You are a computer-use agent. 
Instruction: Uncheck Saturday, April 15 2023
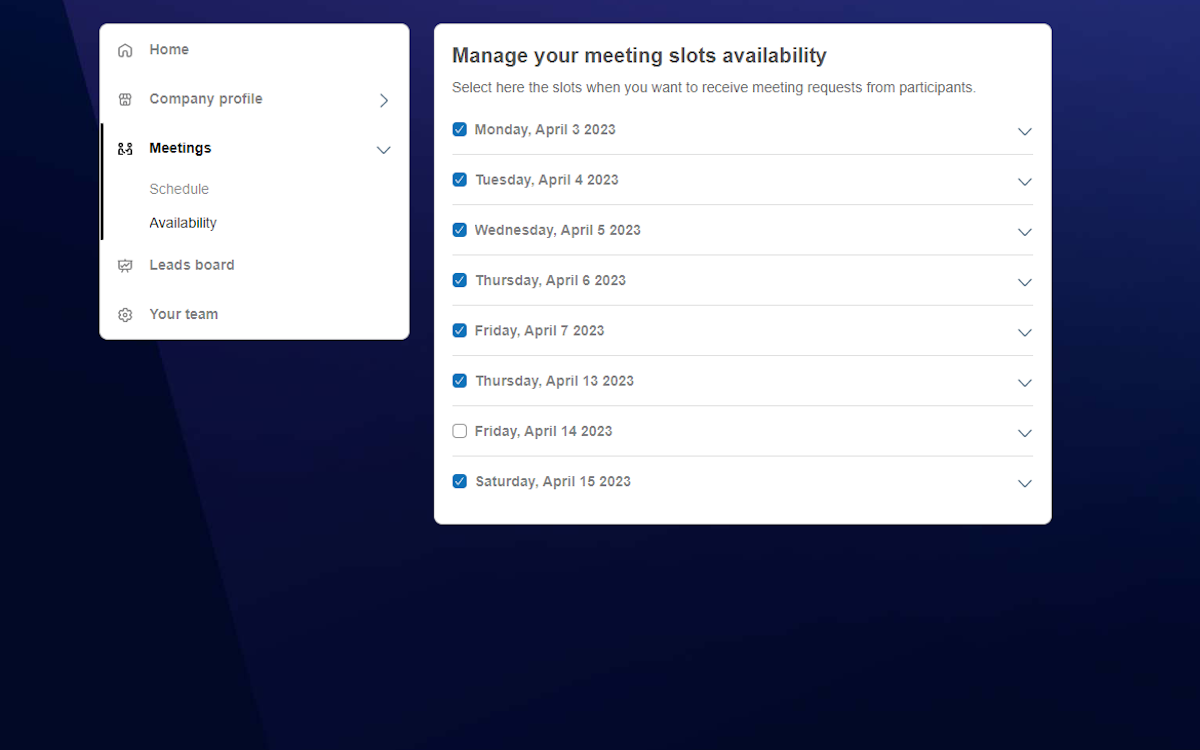(x=459, y=480)
